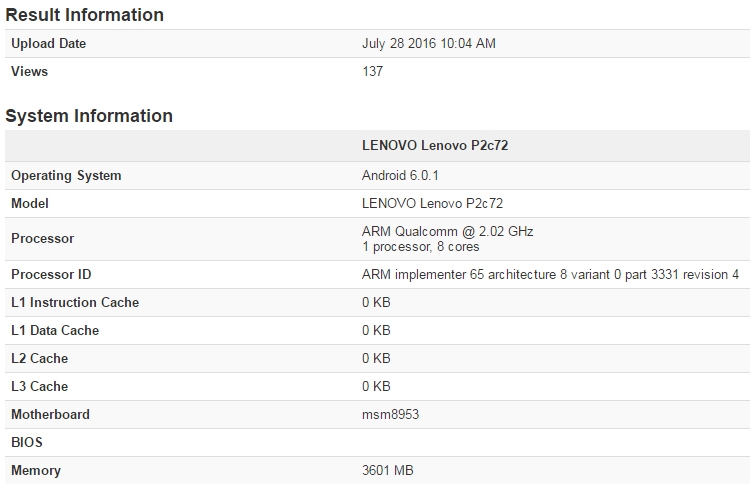Click the Memory label
The width and height of the screenshot is (750, 492).
tap(36, 470)
